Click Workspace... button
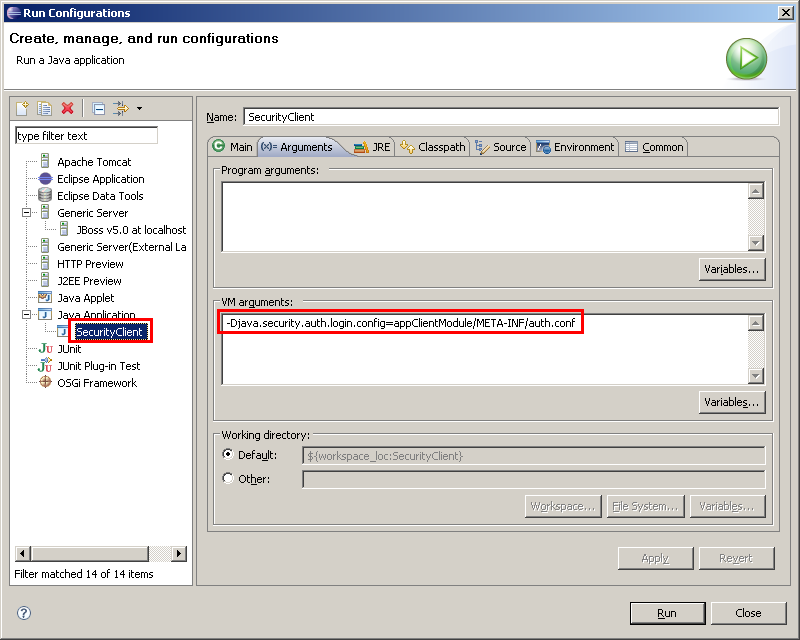 563,506
